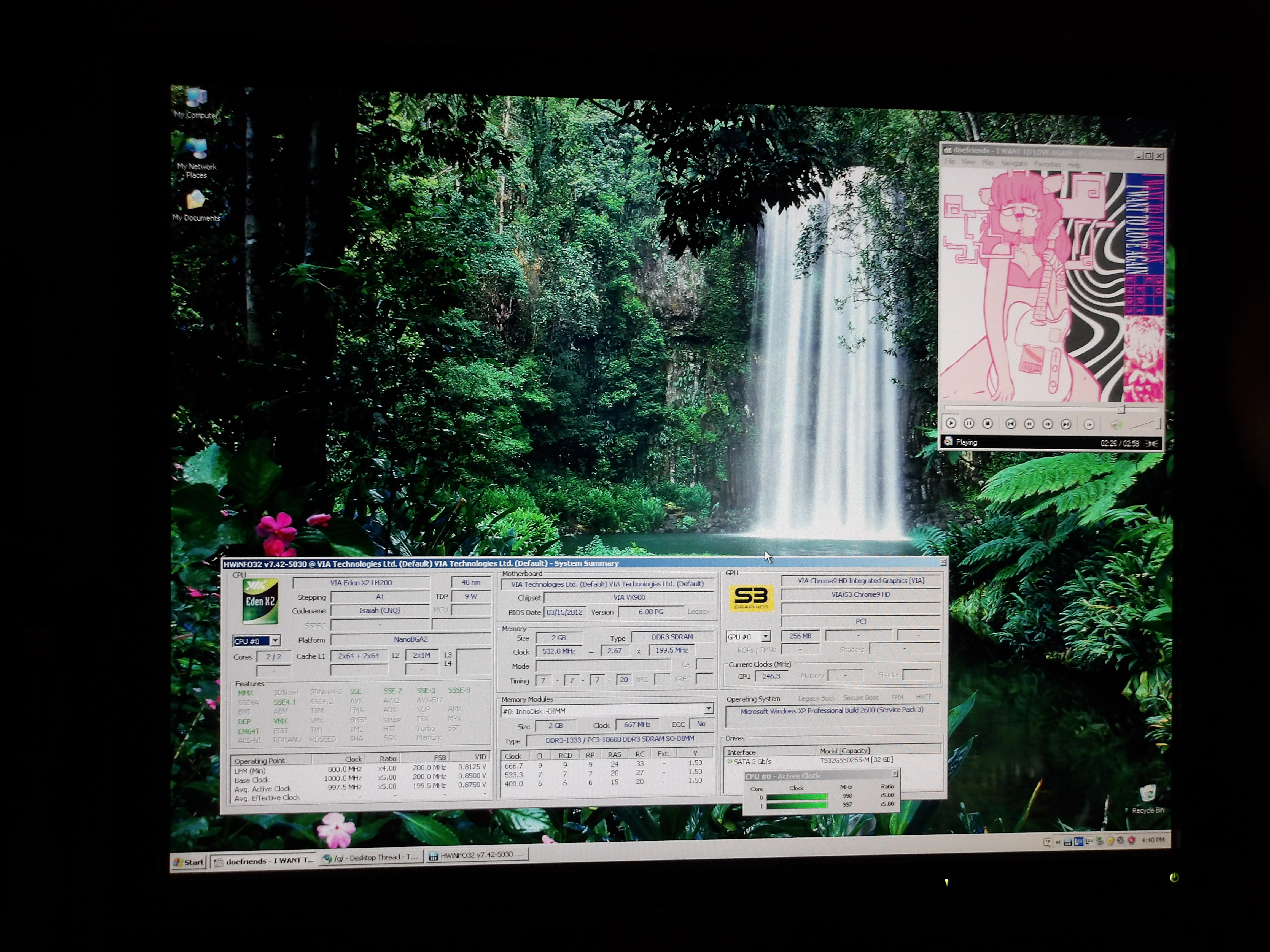Skip to previous track icon
The image size is (1270, 952).
(1010, 424)
